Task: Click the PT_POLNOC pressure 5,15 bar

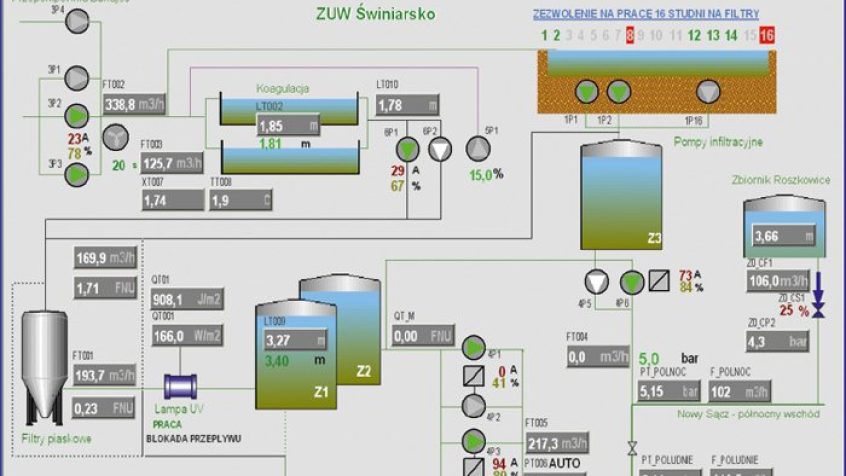Action: (669, 391)
